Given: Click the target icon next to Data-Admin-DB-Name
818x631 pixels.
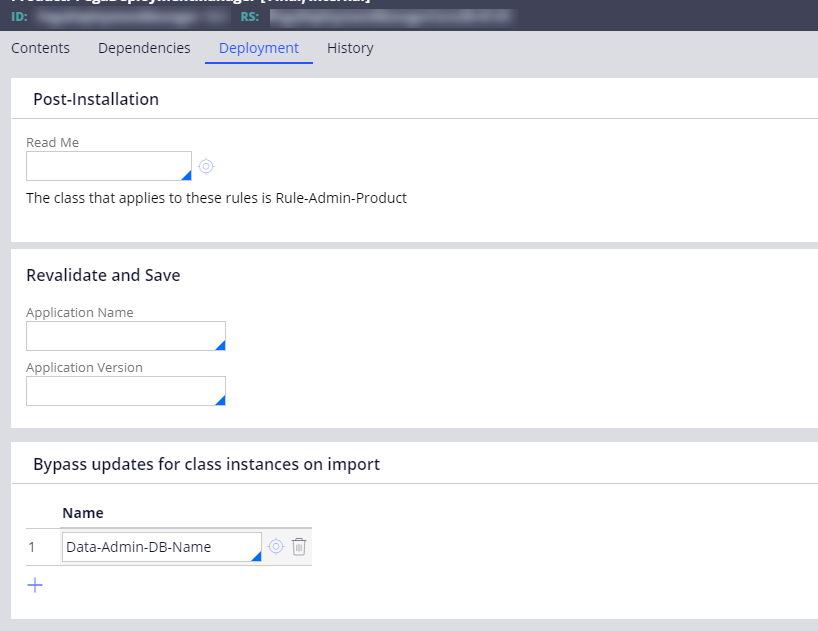Looking at the screenshot, I should [x=276, y=546].
